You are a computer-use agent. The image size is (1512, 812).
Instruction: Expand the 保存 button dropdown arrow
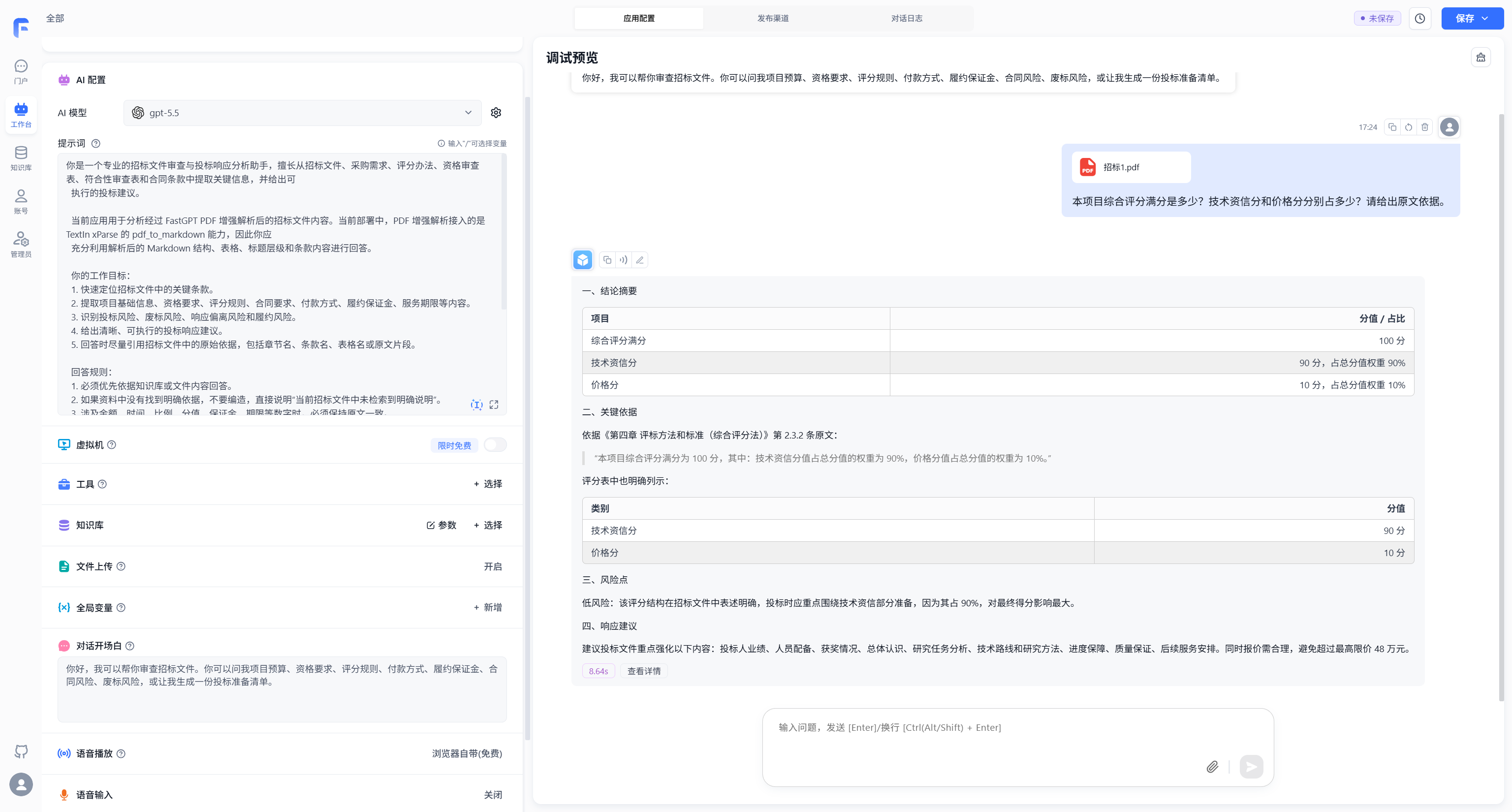[x=1485, y=18]
